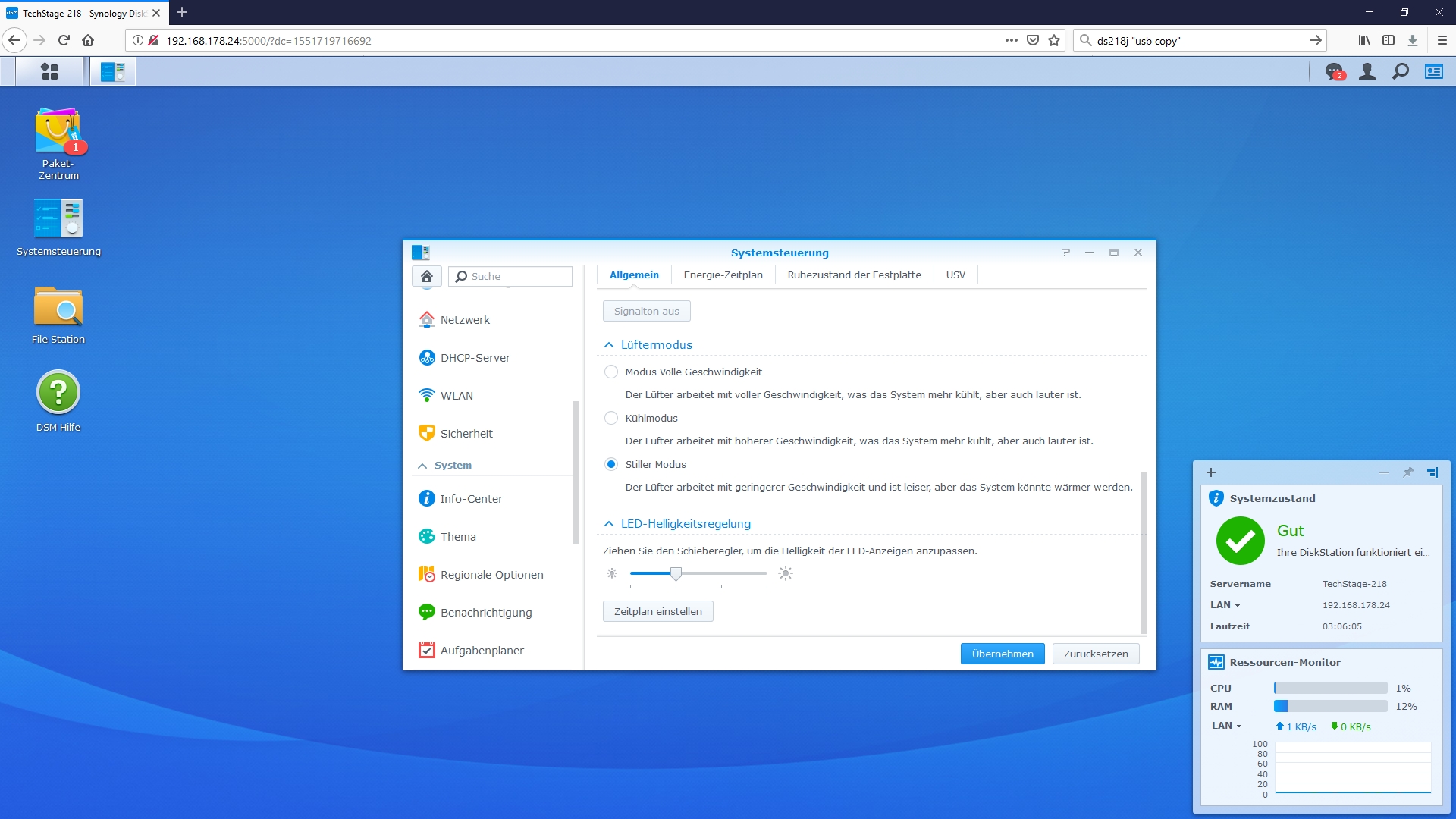Open Ruhezustand der Festplatte tab
This screenshot has height=819, width=1456.
[854, 275]
